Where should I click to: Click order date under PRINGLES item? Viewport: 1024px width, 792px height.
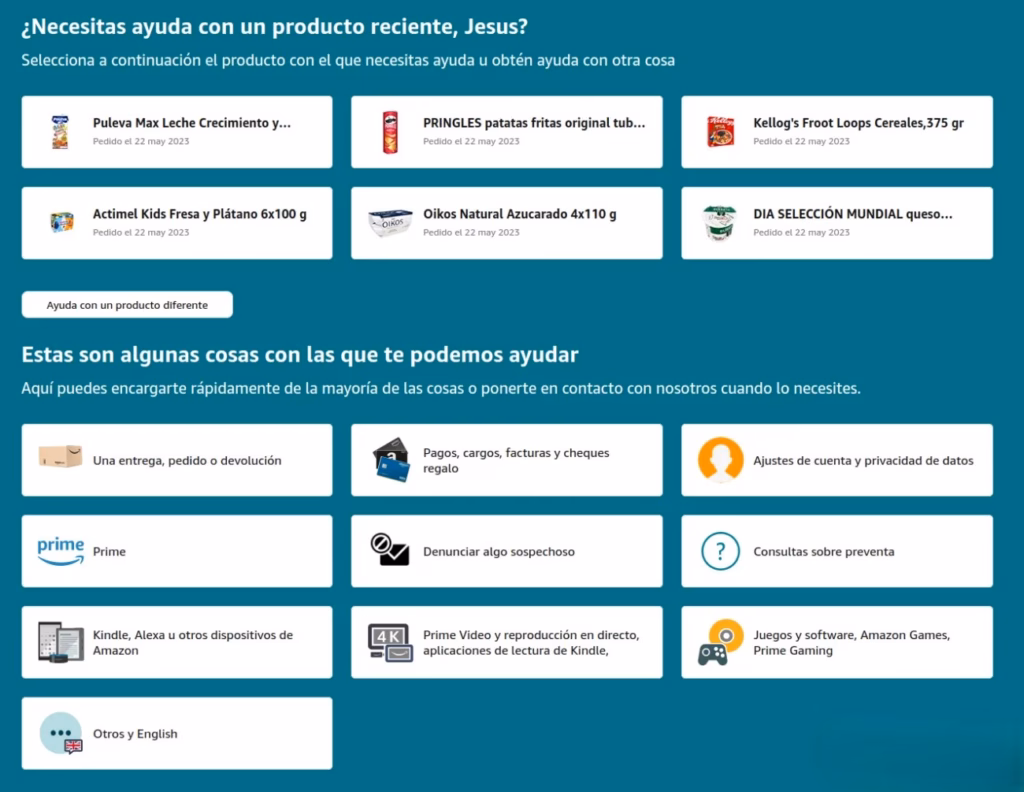[x=471, y=141]
